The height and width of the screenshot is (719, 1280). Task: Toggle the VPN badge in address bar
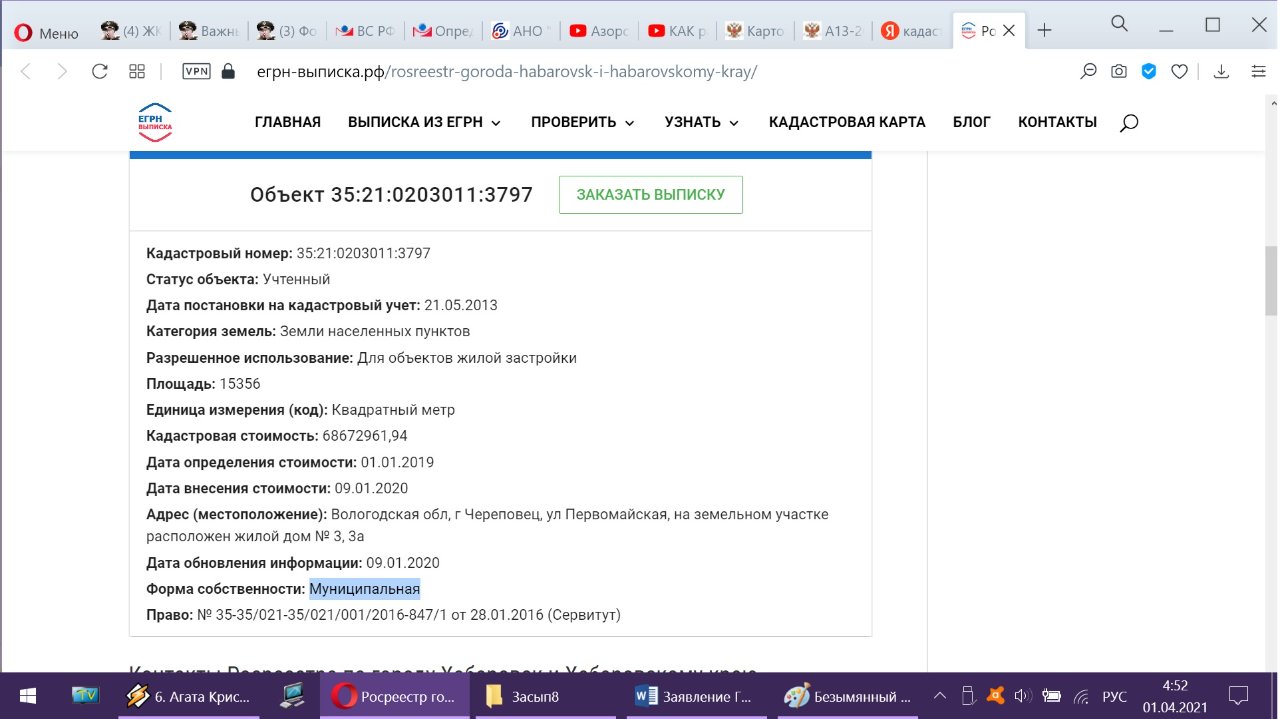[x=196, y=71]
